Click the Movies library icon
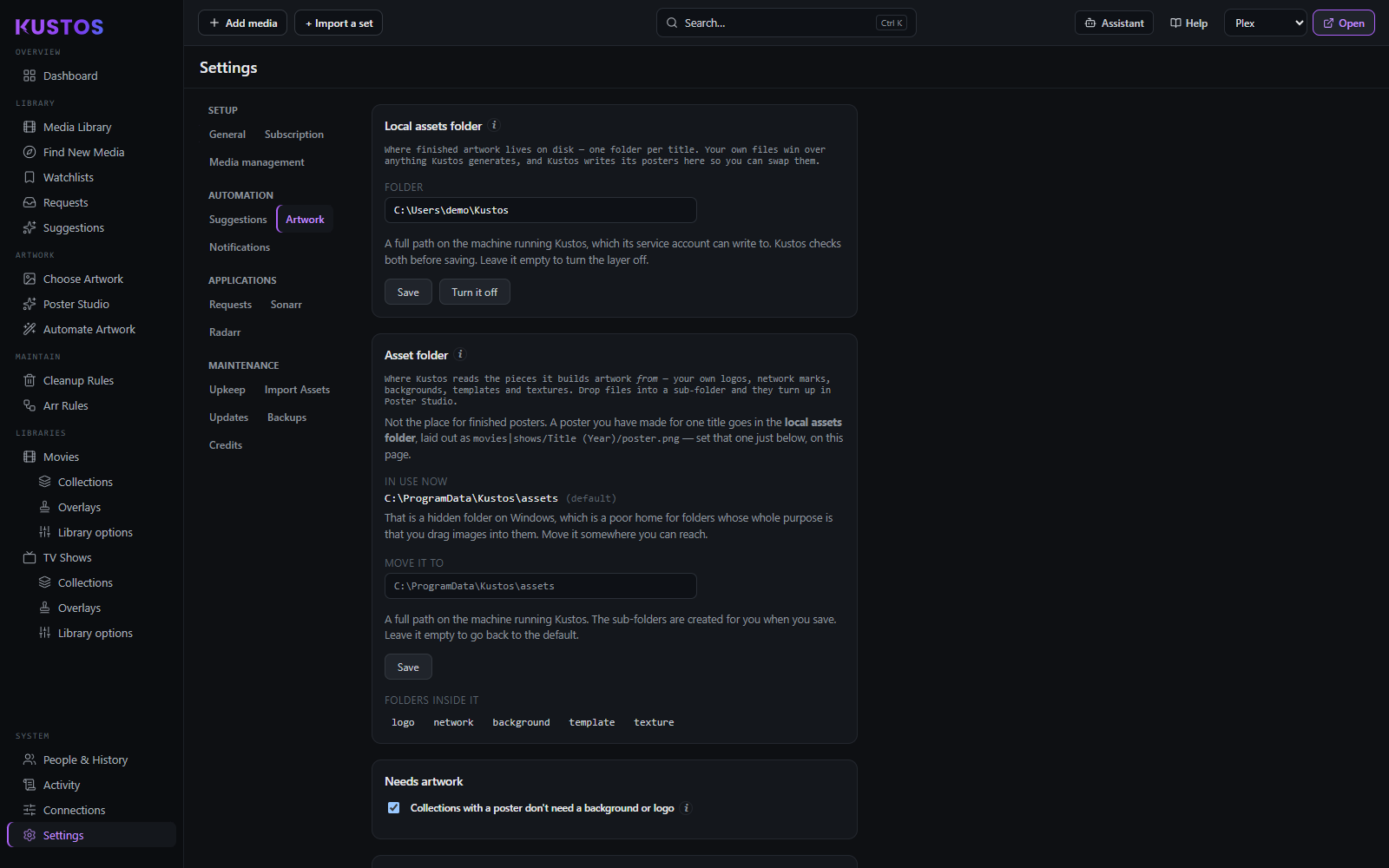The width and height of the screenshot is (1389, 868). pos(30,457)
